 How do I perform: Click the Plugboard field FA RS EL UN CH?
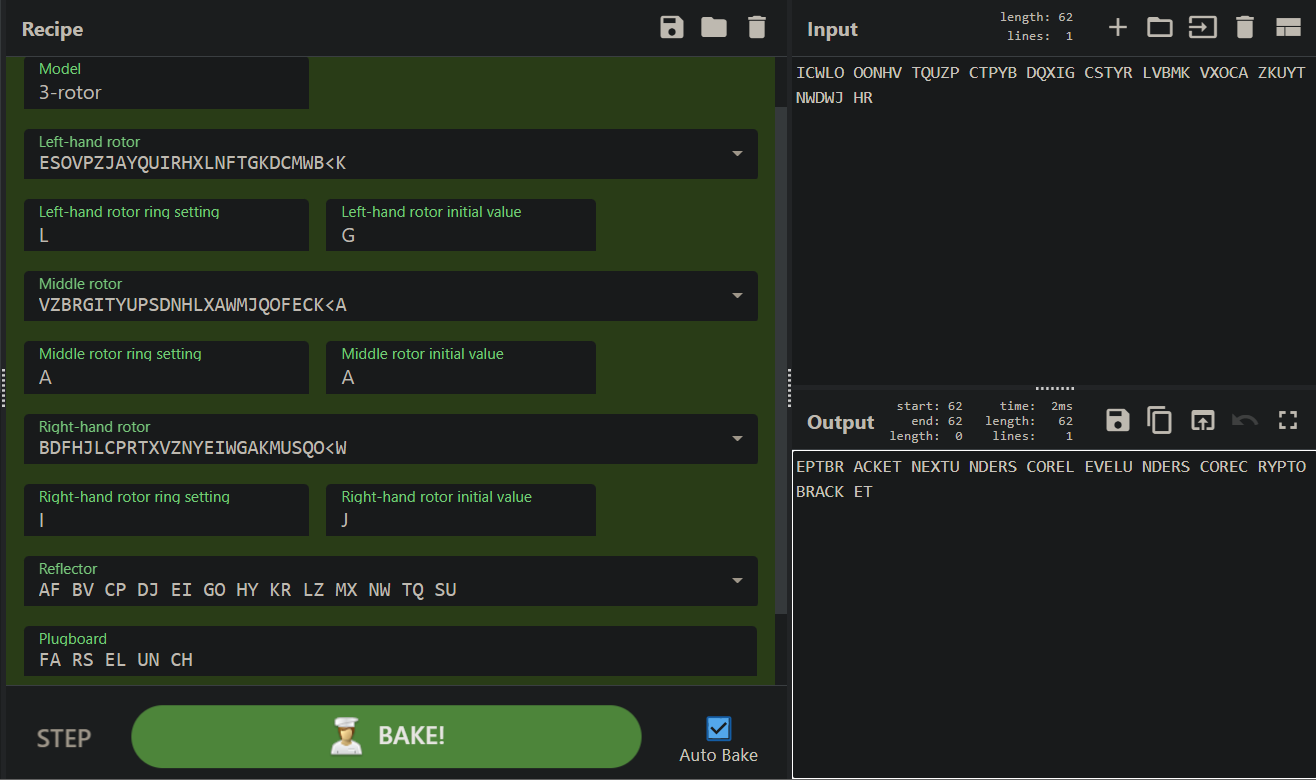(x=390, y=651)
